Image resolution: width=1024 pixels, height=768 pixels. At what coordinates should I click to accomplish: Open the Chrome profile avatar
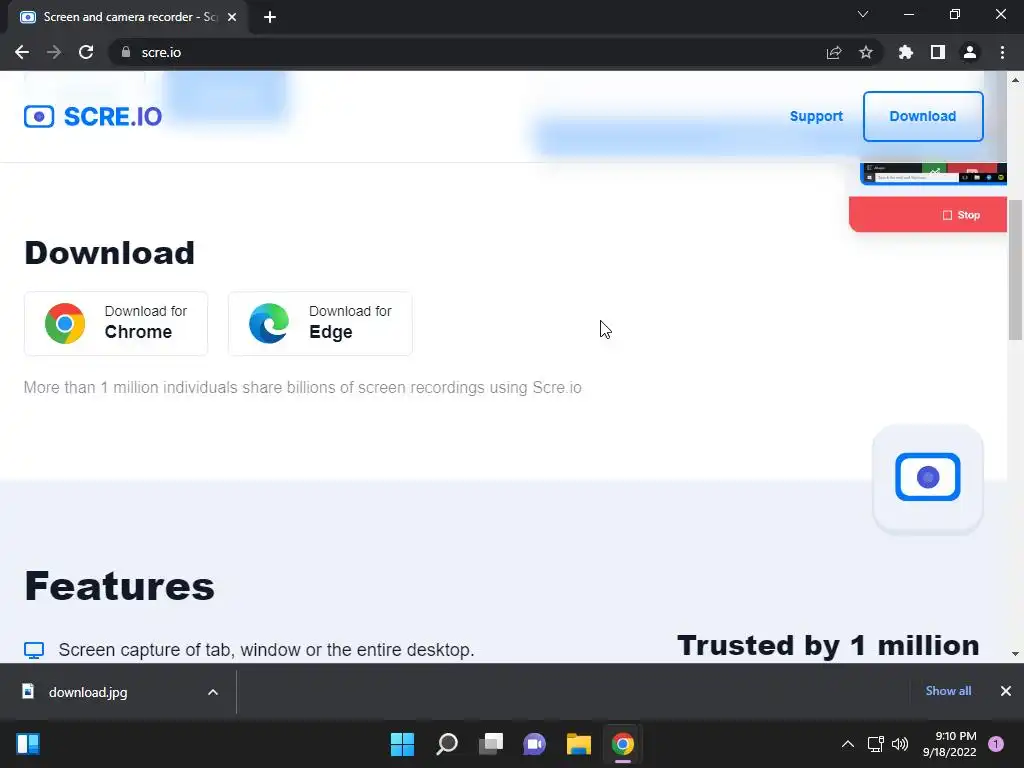tap(970, 52)
